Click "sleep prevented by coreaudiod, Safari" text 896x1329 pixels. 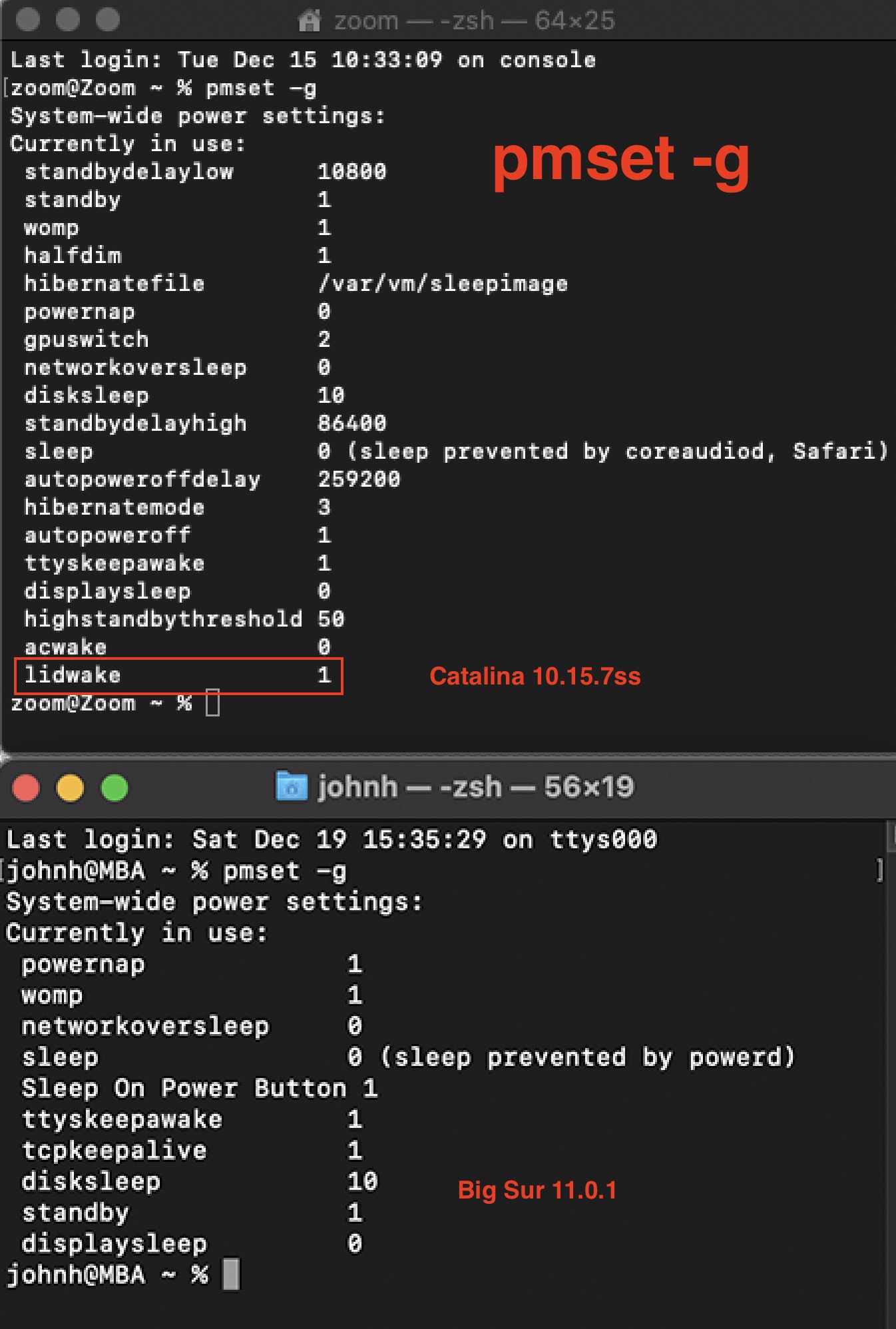point(618,451)
